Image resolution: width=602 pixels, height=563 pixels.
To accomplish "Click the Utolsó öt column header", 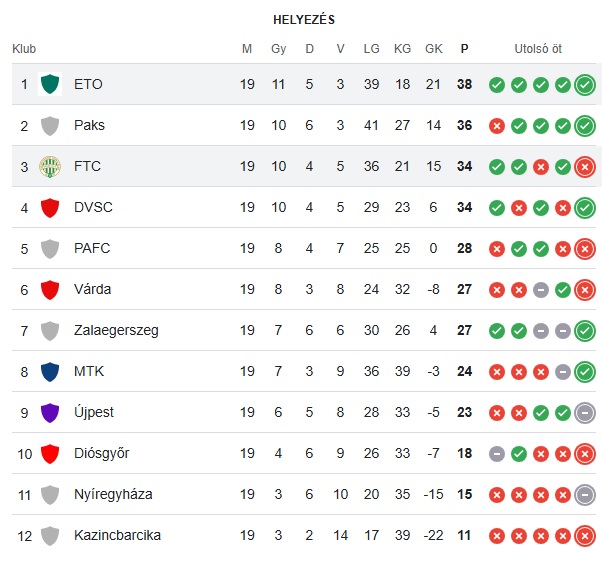I will (x=538, y=48).
